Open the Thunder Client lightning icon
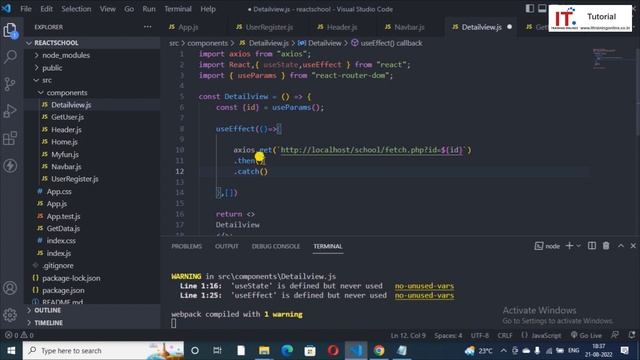The height and width of the screenshot is (360, 640). pos(10,165)
